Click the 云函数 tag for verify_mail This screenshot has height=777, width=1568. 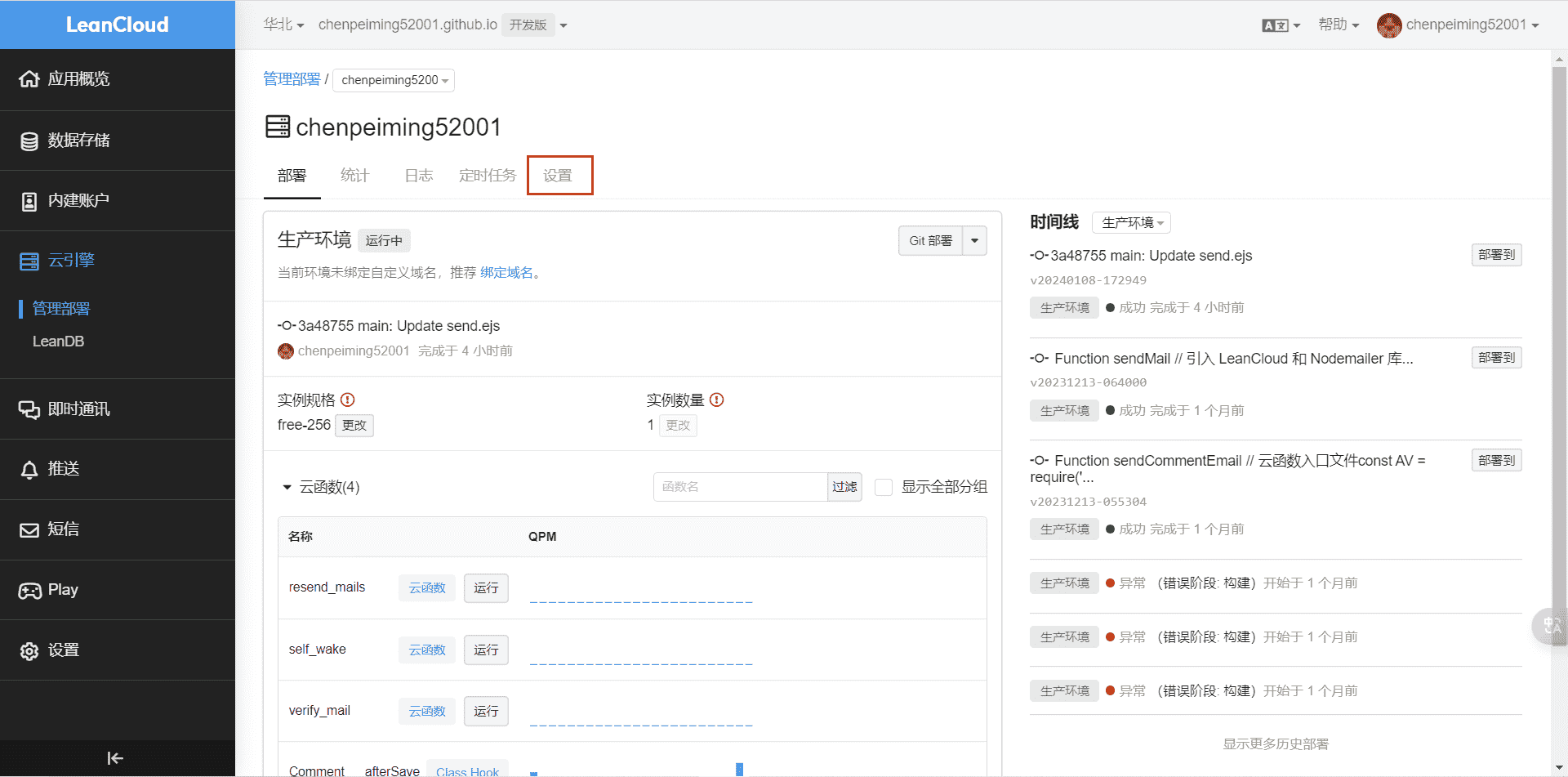[x=427, y=711]
